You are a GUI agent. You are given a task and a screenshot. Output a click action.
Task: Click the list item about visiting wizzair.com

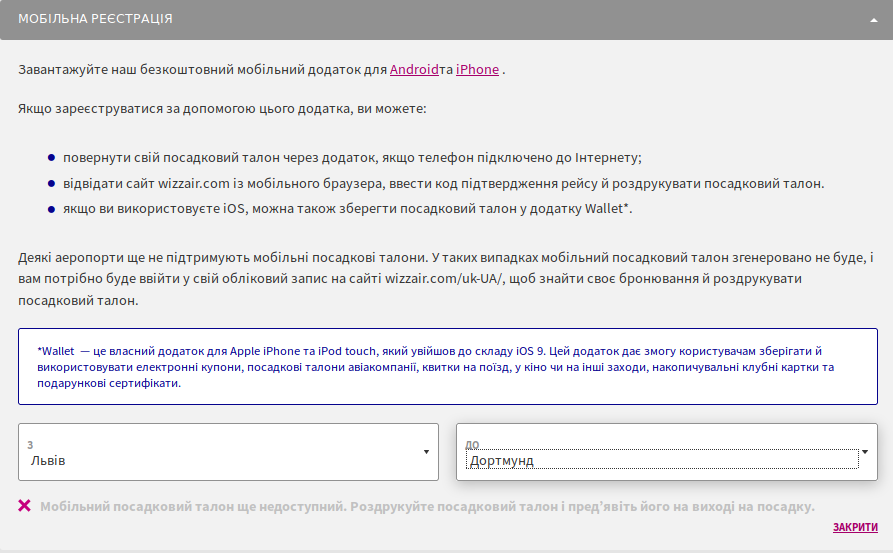coord(443,184)
